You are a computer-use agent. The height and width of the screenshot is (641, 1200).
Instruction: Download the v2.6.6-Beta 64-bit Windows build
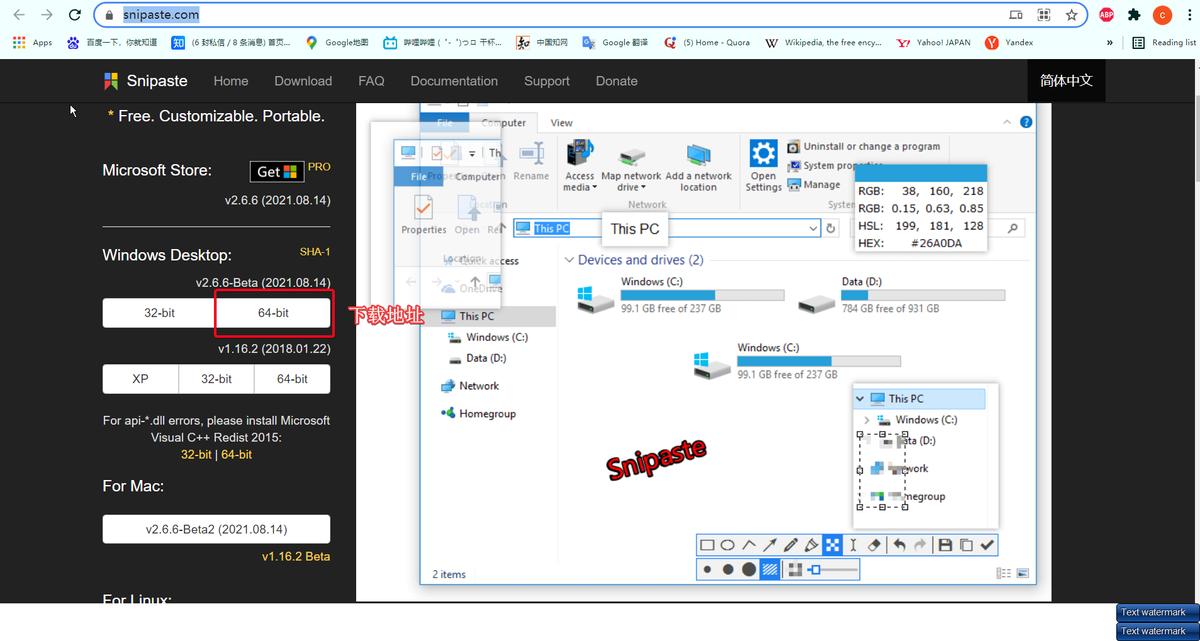coord(273,313)
